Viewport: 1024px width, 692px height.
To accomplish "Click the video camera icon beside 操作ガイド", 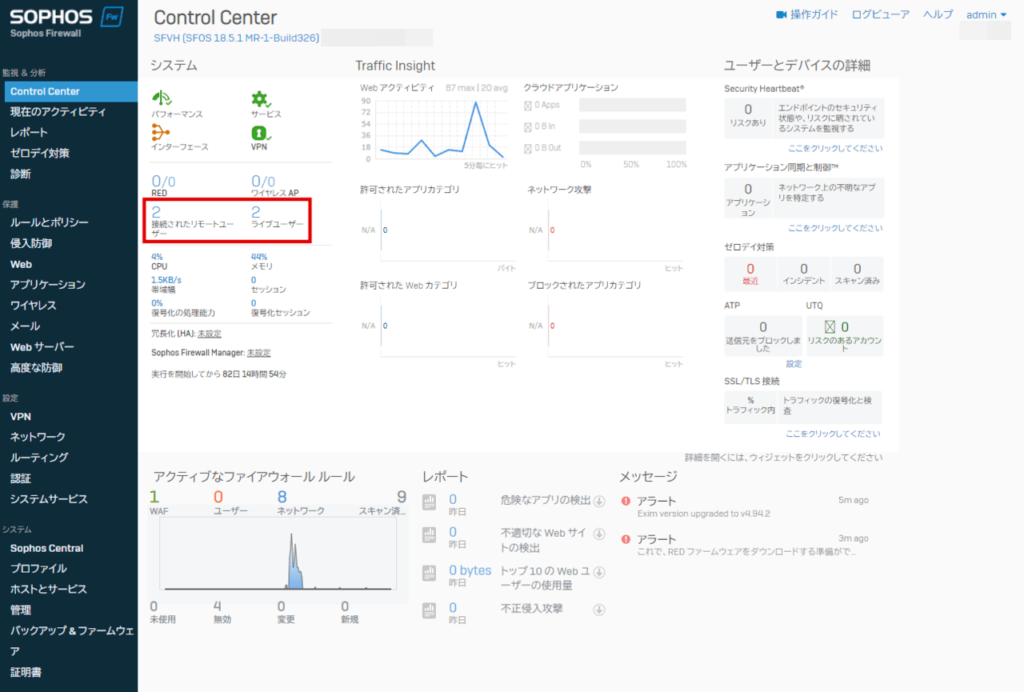I will click(781, 14).
